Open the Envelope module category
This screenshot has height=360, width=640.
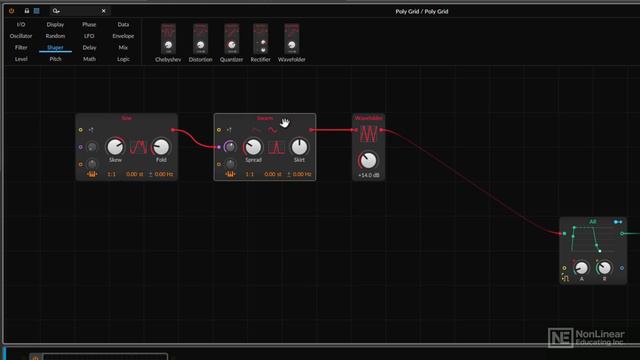coord(123,36)
